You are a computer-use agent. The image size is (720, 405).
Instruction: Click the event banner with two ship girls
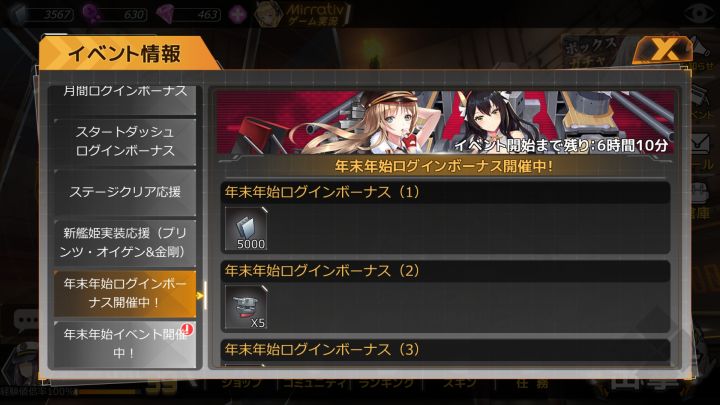444,123
